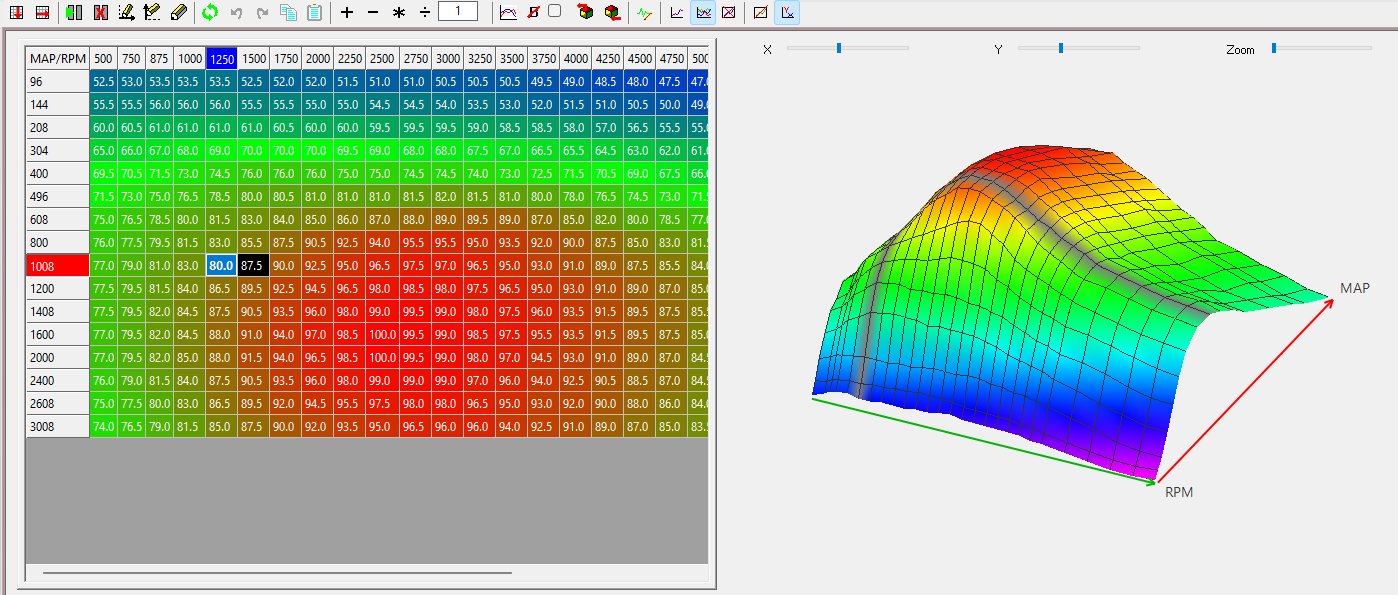Click the plus add operator button
The image size is (1398, 595).
(x=347, y=13)
